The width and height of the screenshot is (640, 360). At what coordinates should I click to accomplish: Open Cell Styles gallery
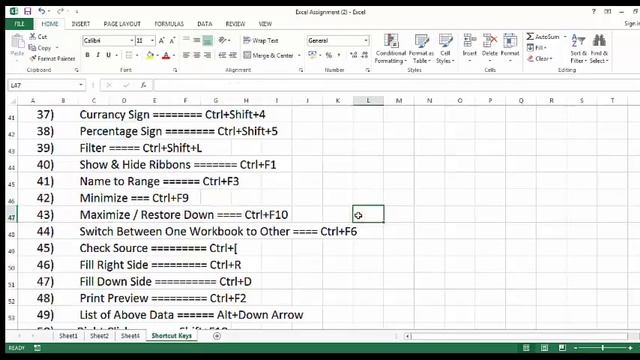click(x=445, y=49)
